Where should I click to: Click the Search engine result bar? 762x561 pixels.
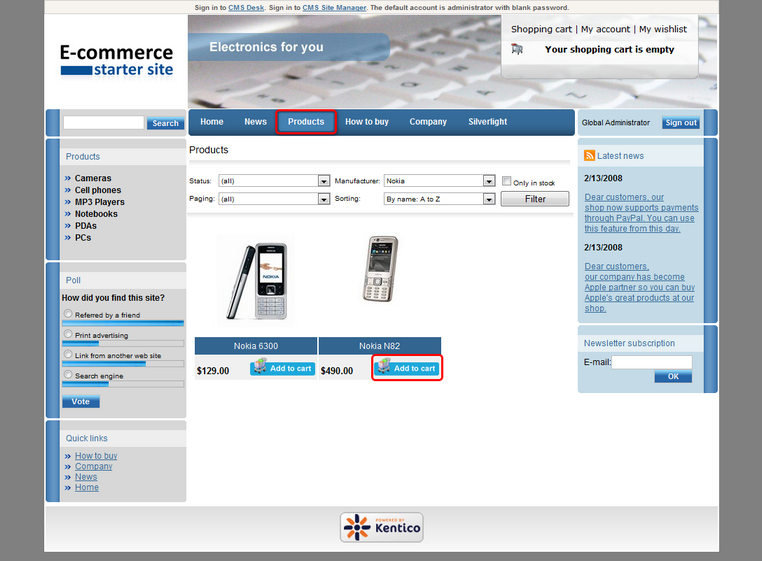coord(123,384)
